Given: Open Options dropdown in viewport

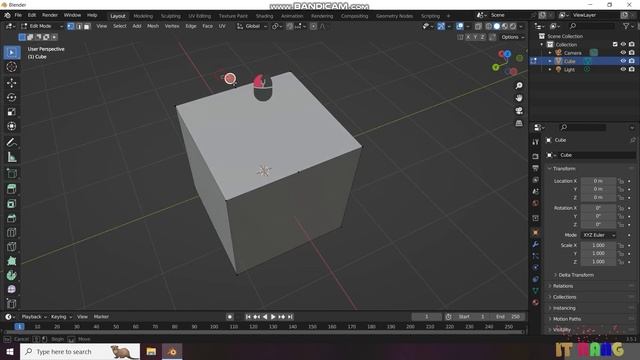Looking at the screenshot, I should pyautogui.click(x=513, y=37).
